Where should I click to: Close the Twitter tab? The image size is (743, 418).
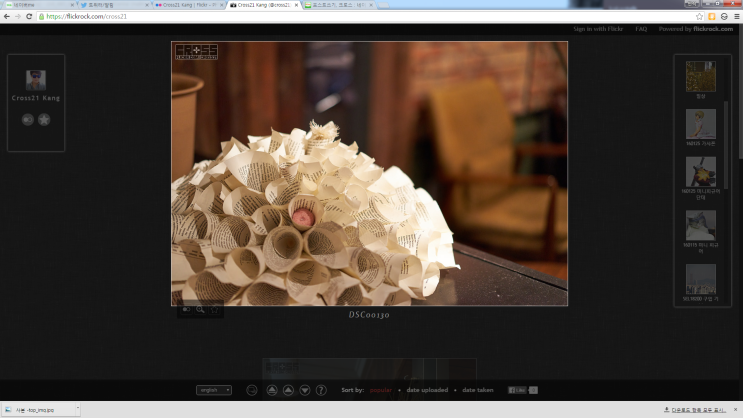pos(146,5)
